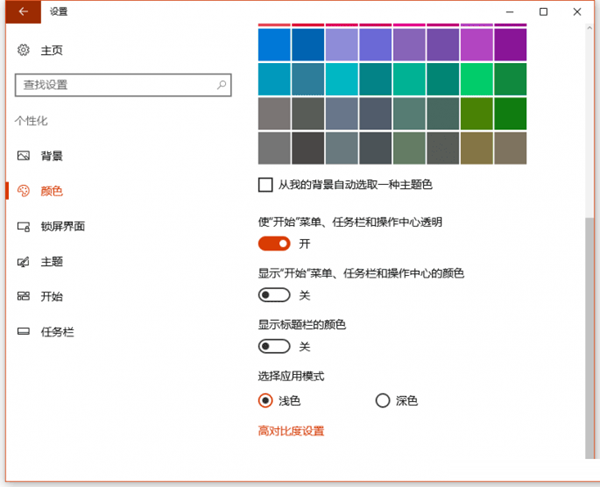600x487 pixels.
Task: Click the Start icon in sidebar
Action: pos(23,296)
